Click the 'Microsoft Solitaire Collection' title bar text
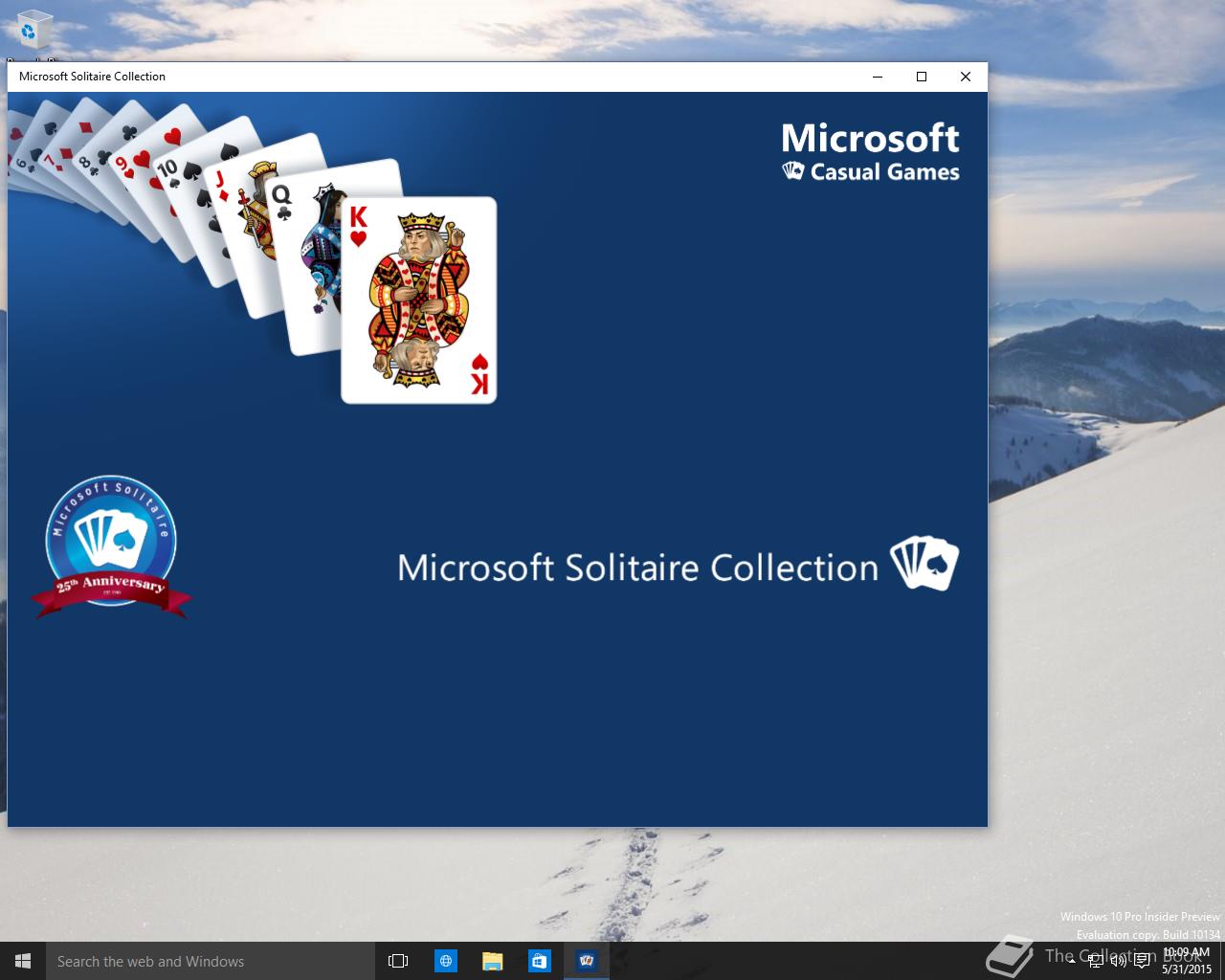 point(92,77)
